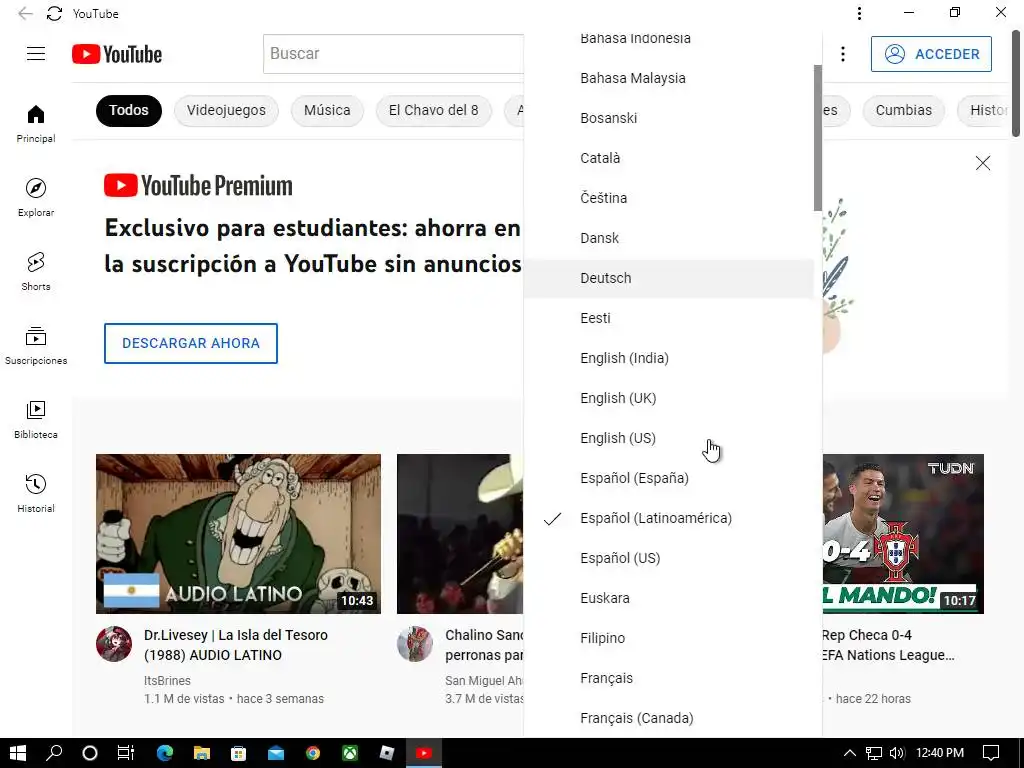Click San Miguel channel avatar
Image resolution: width=1024 pixels, height=768 pixels.
click(415, 644)
